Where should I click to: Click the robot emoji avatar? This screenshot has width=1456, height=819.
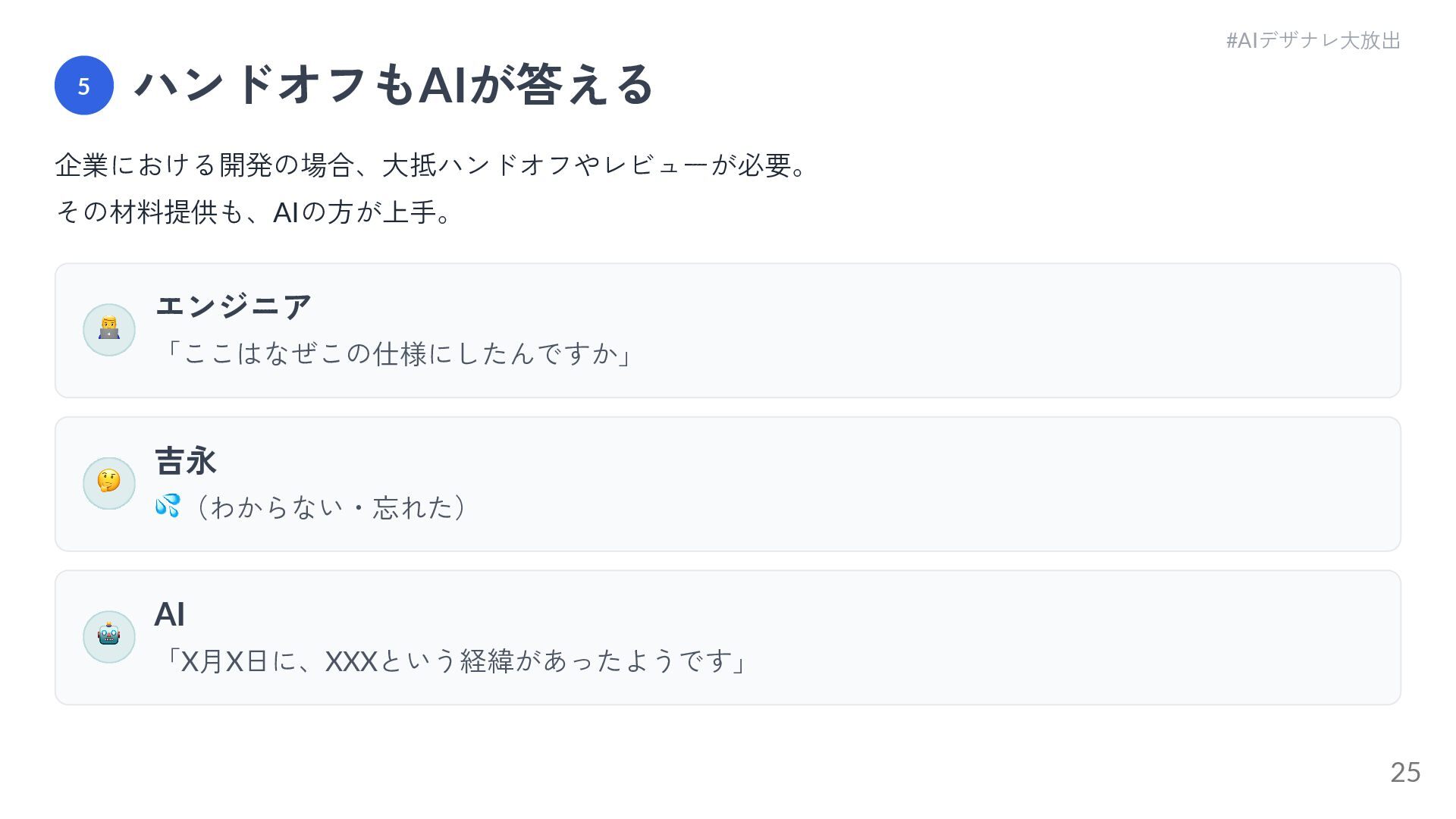(x=109, y=636)
